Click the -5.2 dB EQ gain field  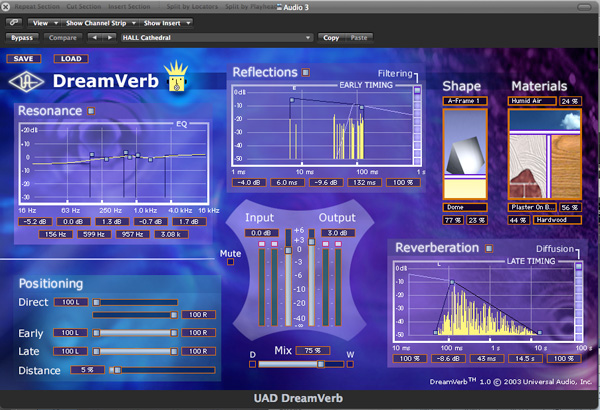click(35, 222)
